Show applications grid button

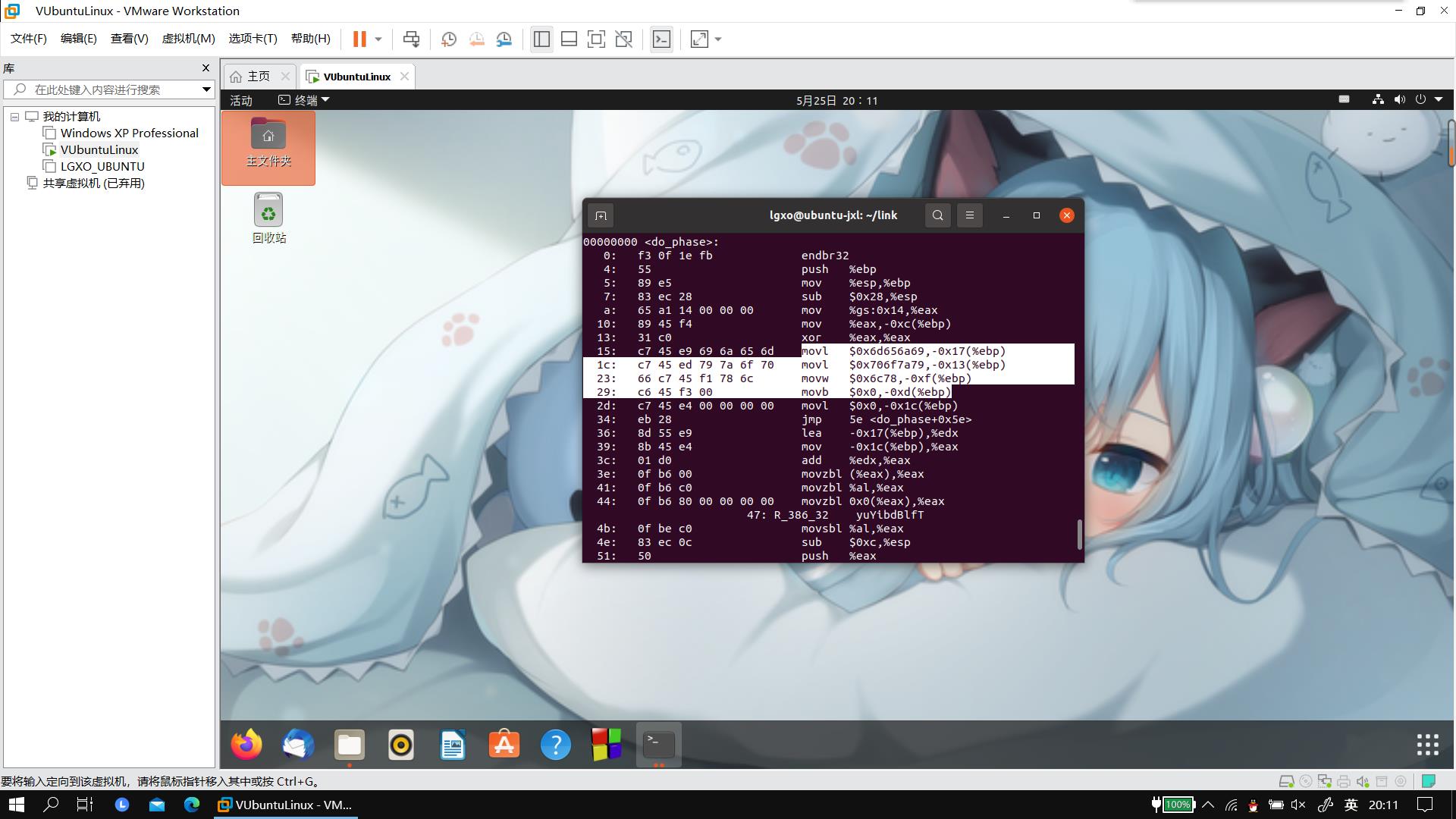(x=1428, y=745)
